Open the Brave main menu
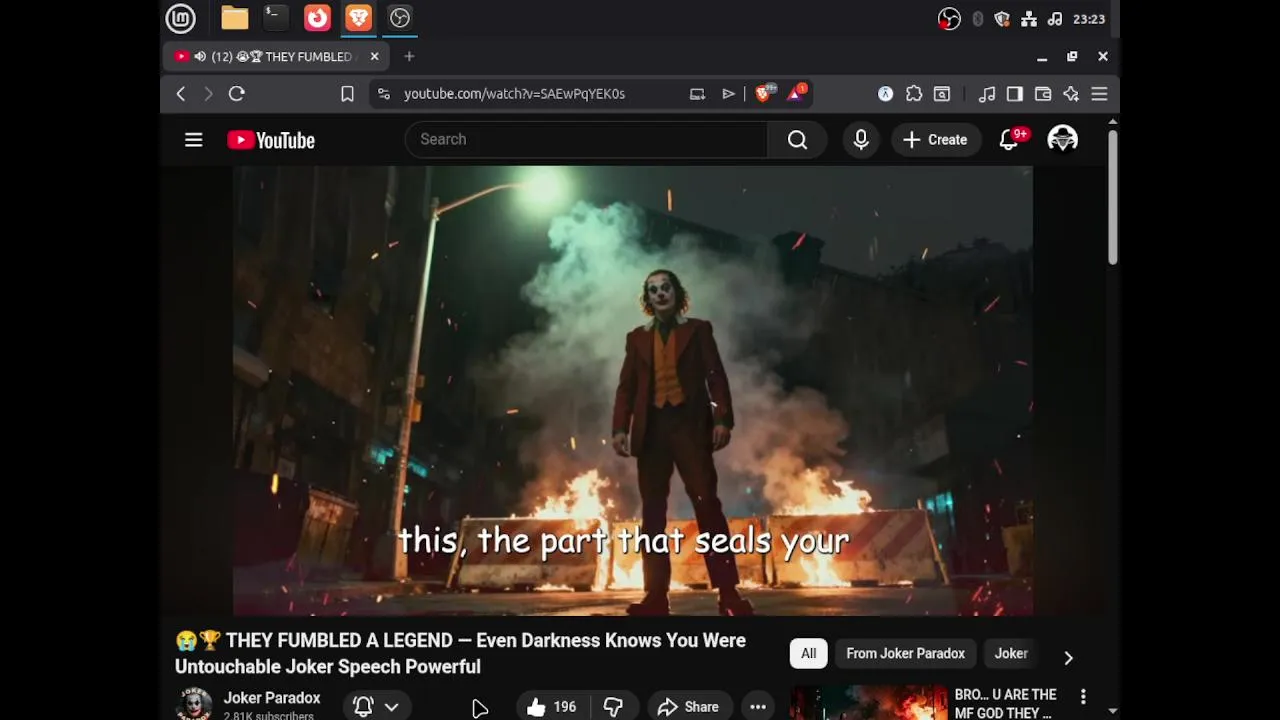1280x720 pixels. [1099, 94]
